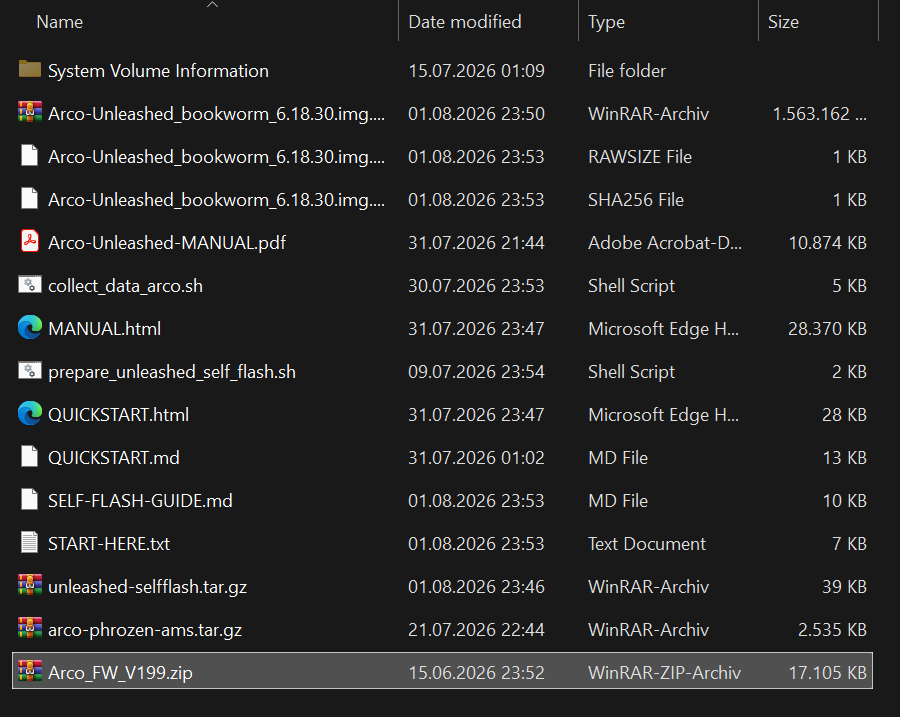Click the date 09.07.2026 23:54
This screenshot has height=717, width=900.
476,372
